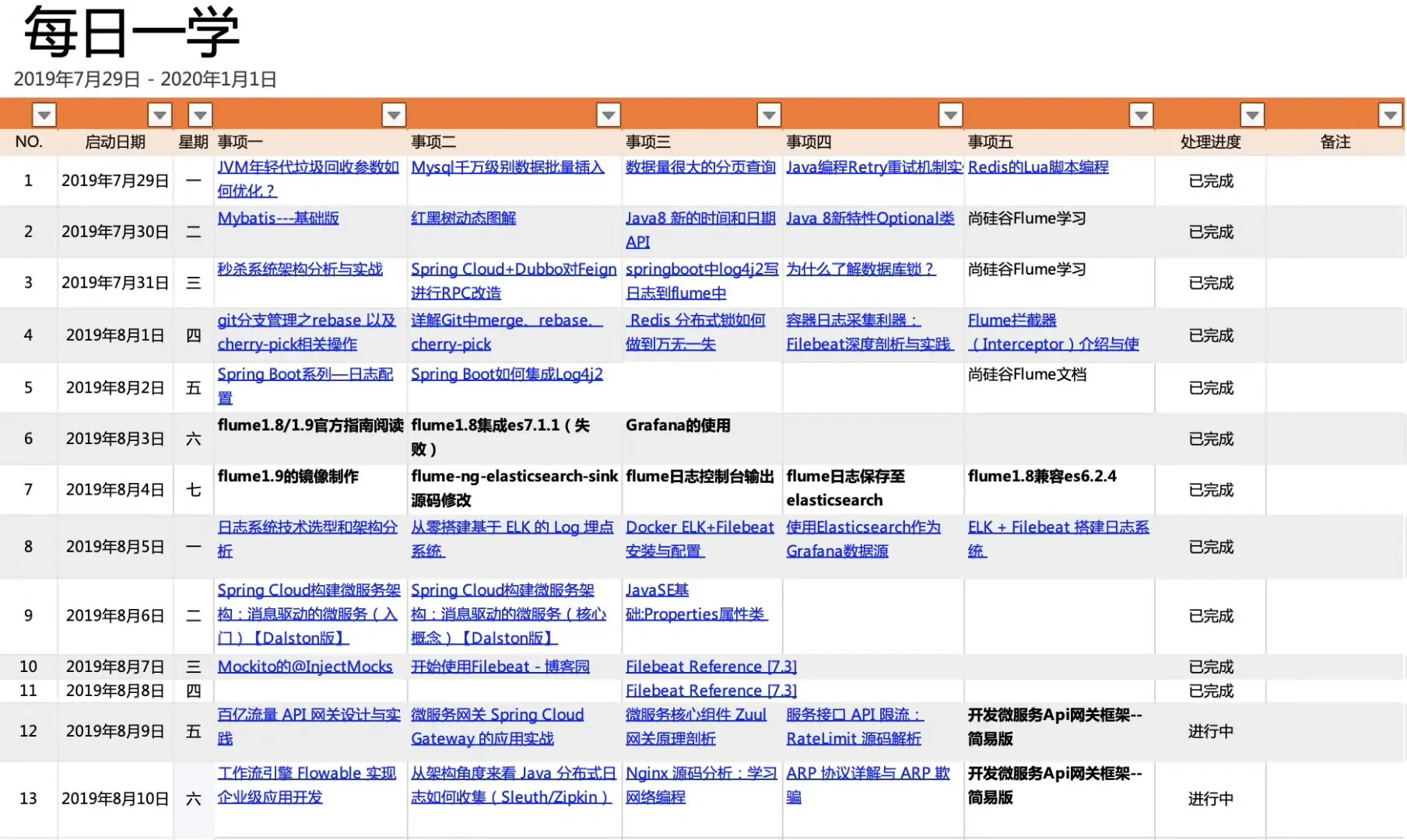Open link Mockito的@InjectMocks
The width and height of the screenshot is (1407, 840).
pyautogui.click(x=305, y=667)
